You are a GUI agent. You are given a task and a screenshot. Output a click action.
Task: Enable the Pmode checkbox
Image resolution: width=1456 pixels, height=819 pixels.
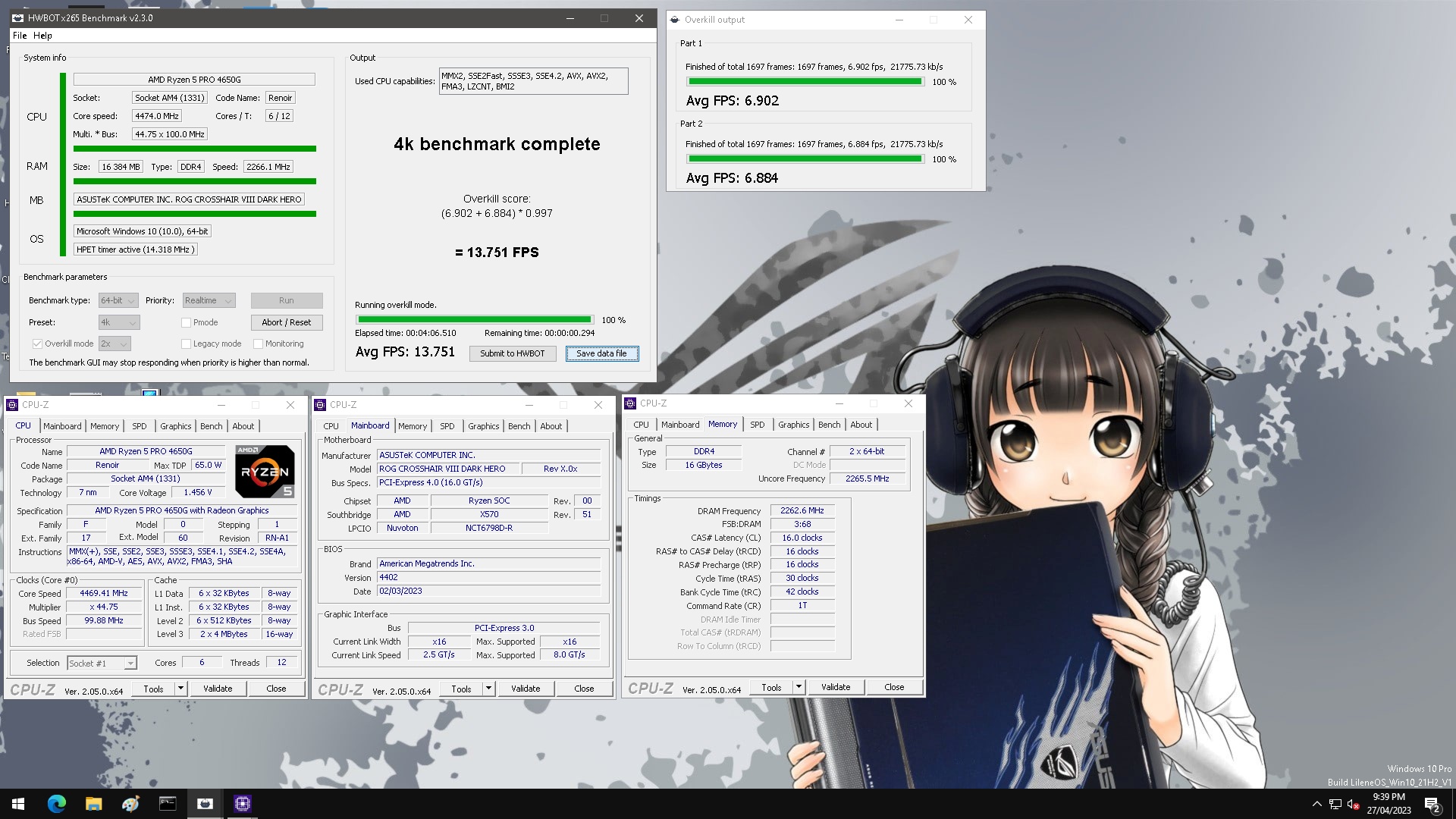[186, 322]
